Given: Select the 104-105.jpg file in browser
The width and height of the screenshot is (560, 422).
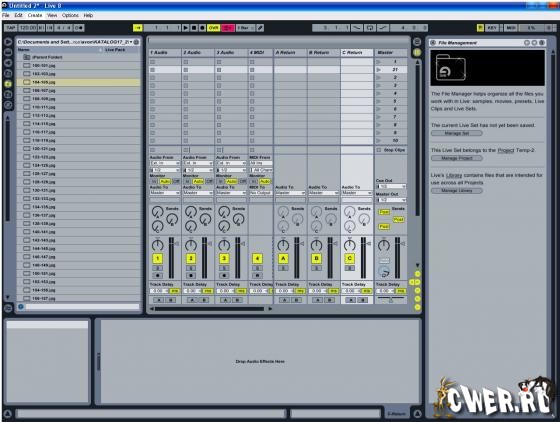Looking at the screenshot, I should (78, 82).
